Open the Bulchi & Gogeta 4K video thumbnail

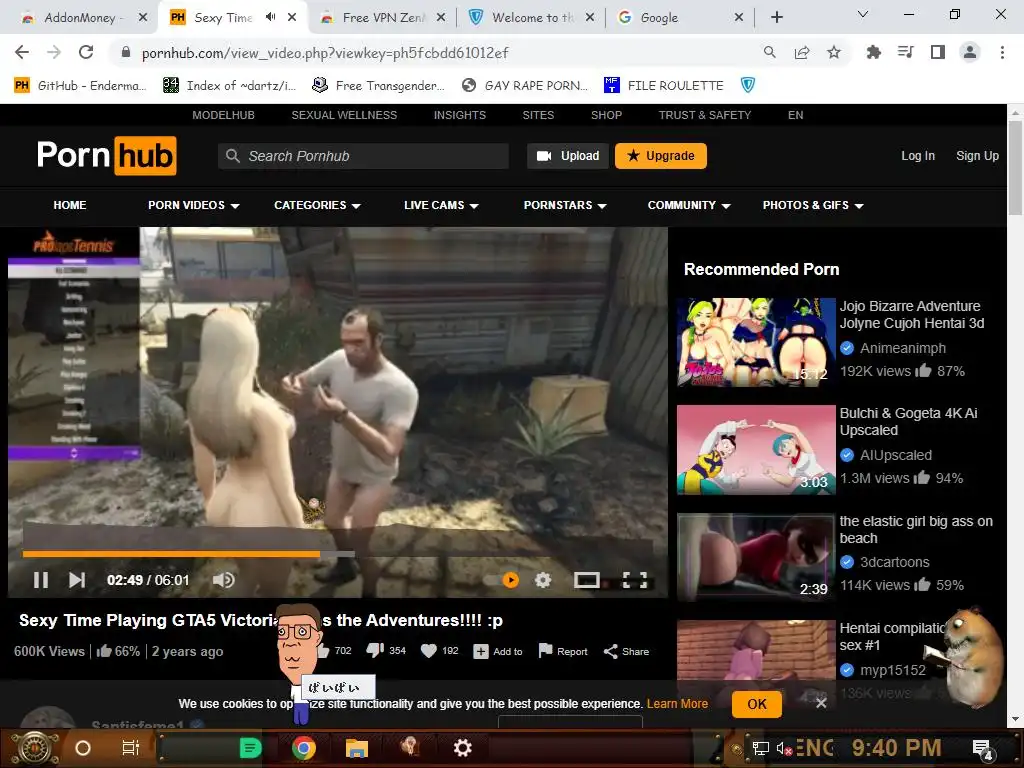tap(756, 450)
